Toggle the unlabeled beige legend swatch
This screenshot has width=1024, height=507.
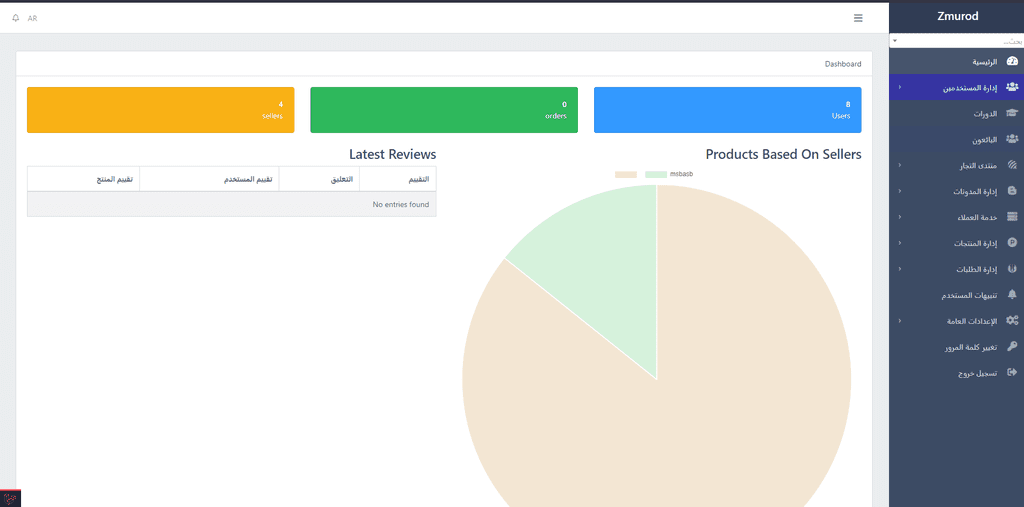tap(626, 174)
